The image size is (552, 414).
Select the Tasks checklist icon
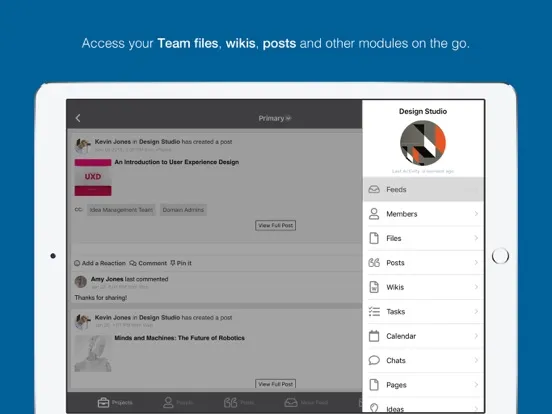(x=374, y=312)
